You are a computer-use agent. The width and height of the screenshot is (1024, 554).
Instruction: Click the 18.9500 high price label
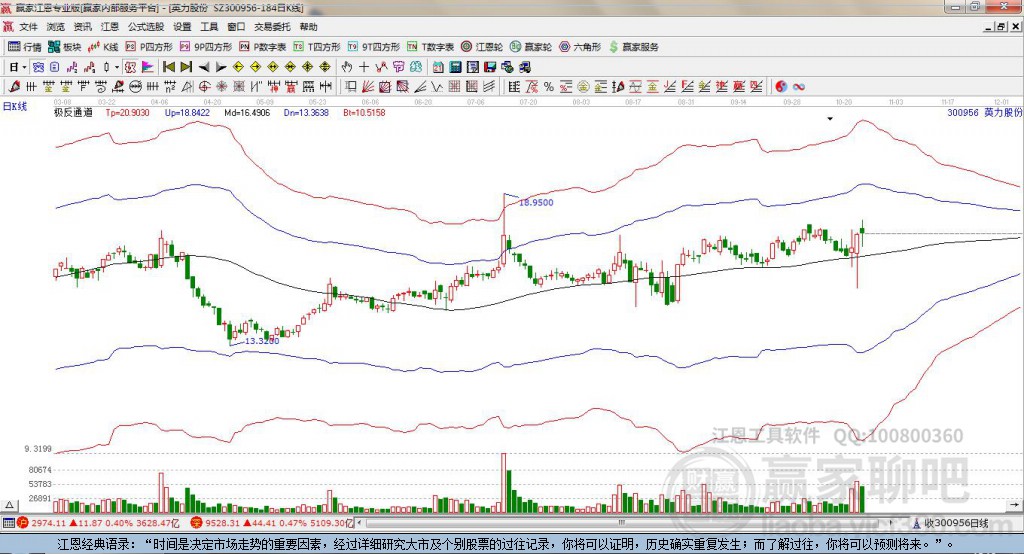click(536, 203)
